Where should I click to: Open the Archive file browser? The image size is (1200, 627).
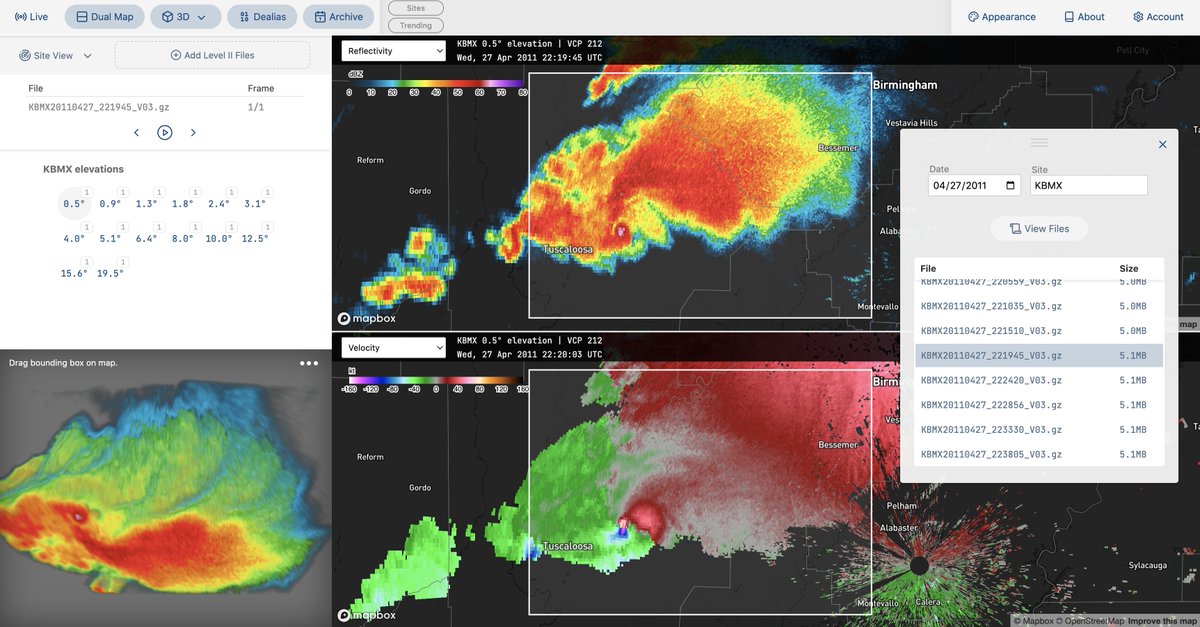(338, 16)
